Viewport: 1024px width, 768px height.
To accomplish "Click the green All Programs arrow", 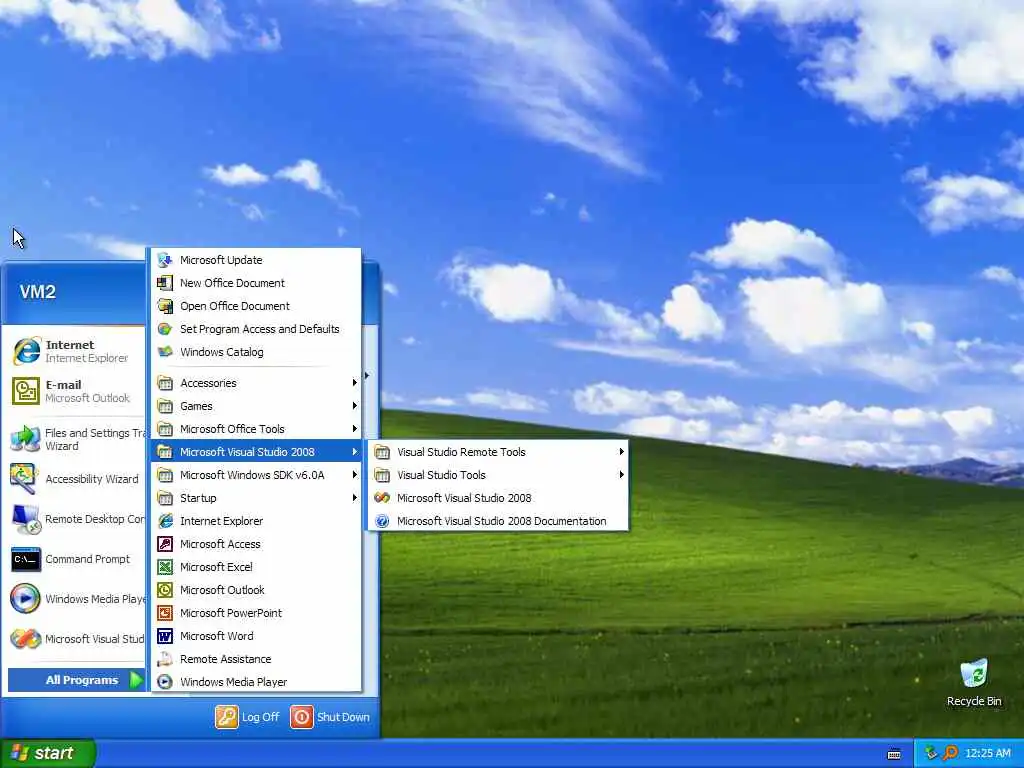I will tap(136, 680).
